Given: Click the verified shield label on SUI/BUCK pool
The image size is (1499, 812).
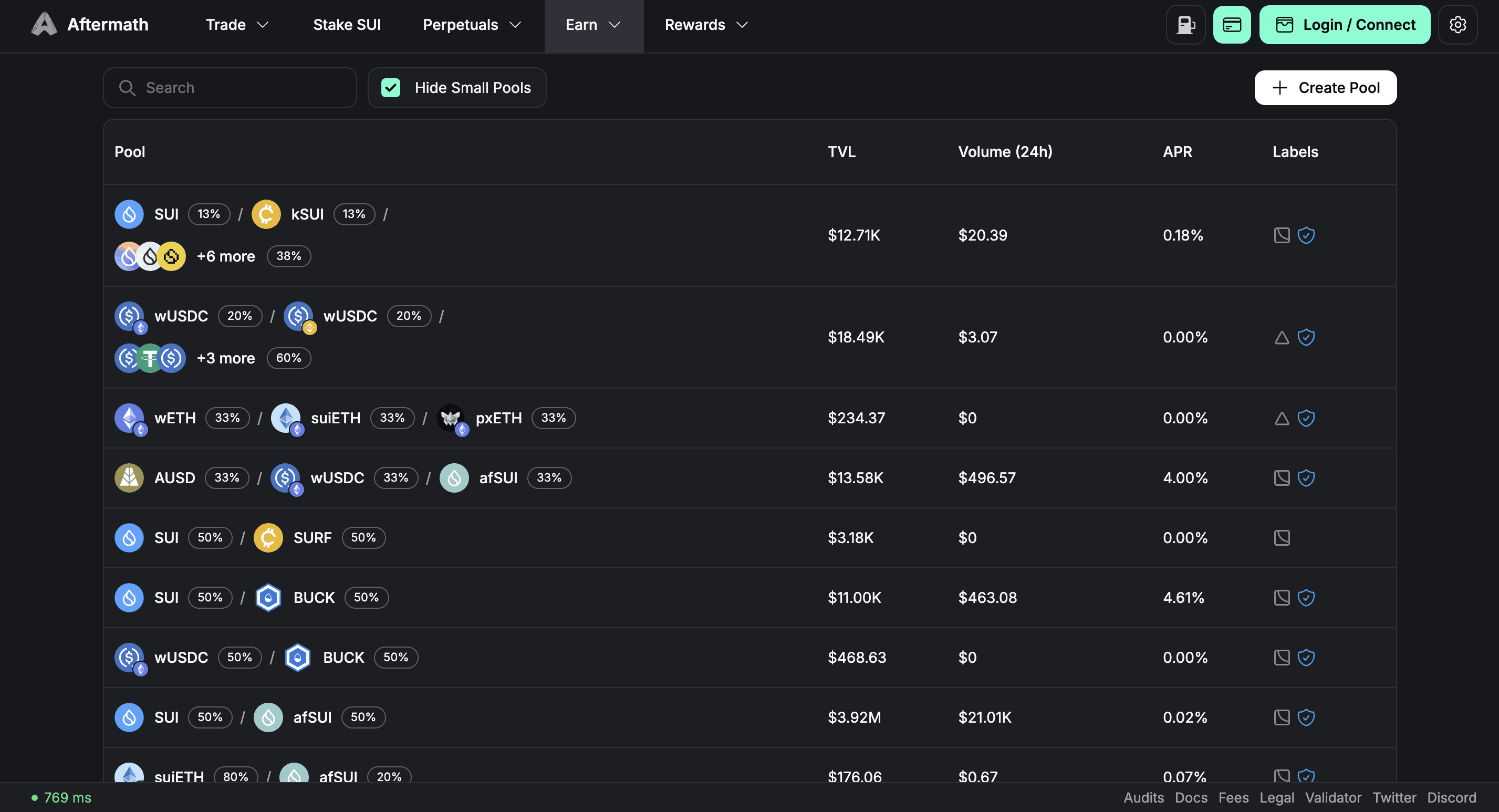Looking at the screenshot, I should [x=1306, y=597].
